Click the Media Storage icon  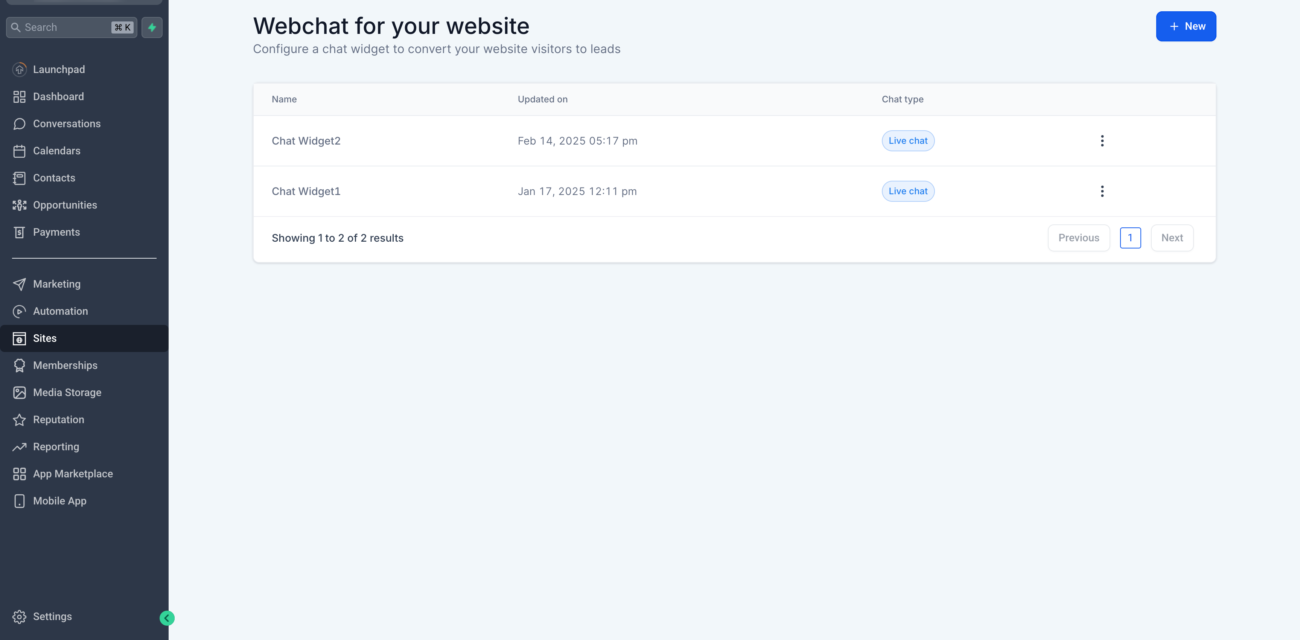[18, 392]
